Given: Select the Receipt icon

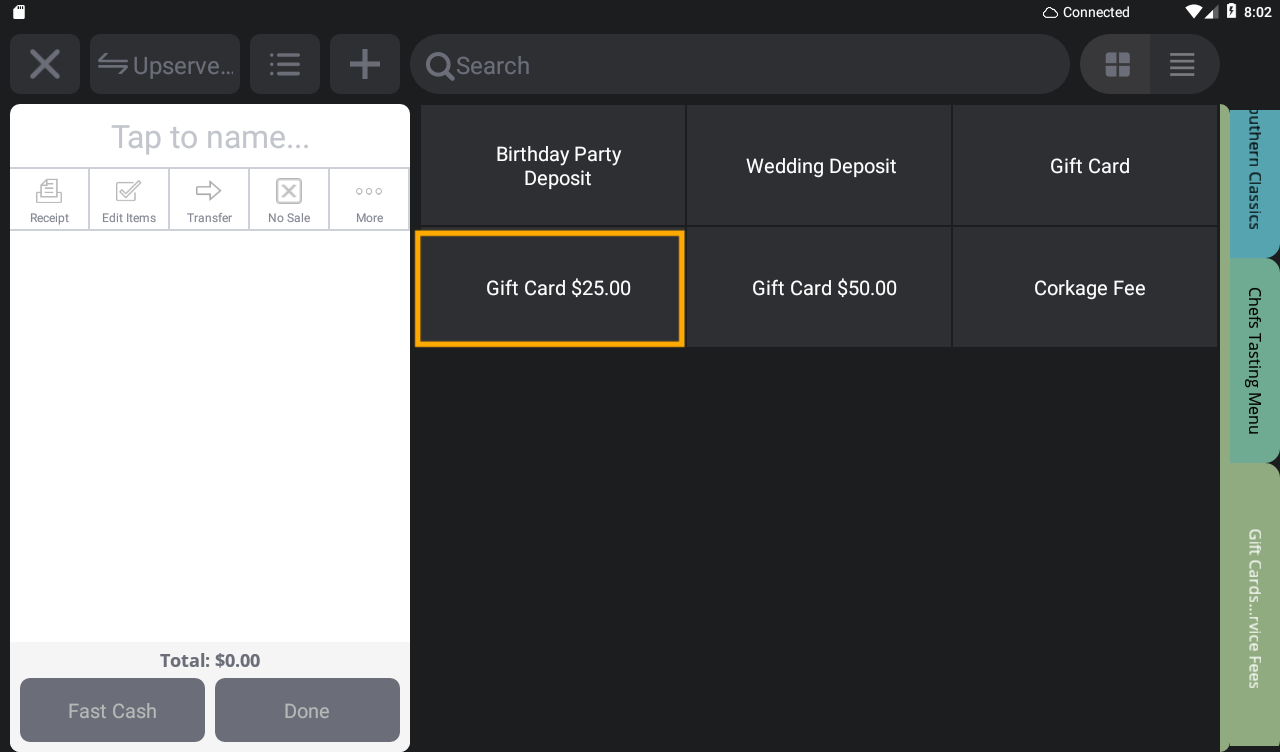Looking at the screenshot, I should [x=48, y=198].
